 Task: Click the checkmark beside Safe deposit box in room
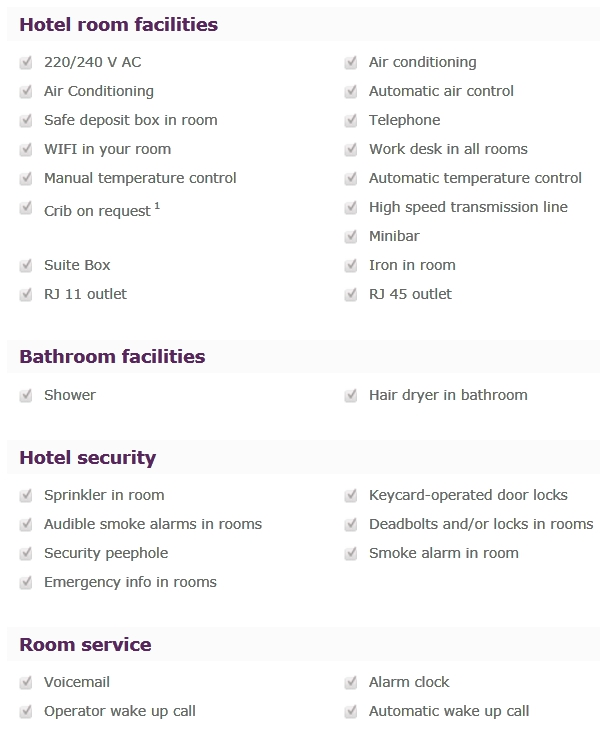(x=26, y=121)
